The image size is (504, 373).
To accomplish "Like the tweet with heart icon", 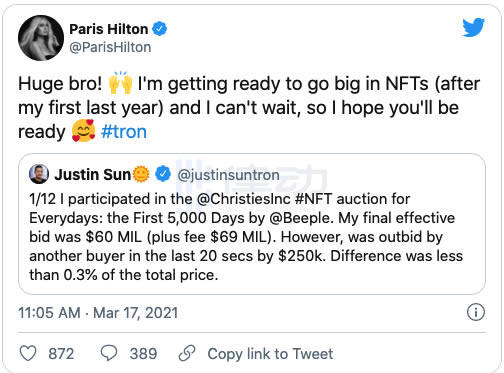I will 28,353.
